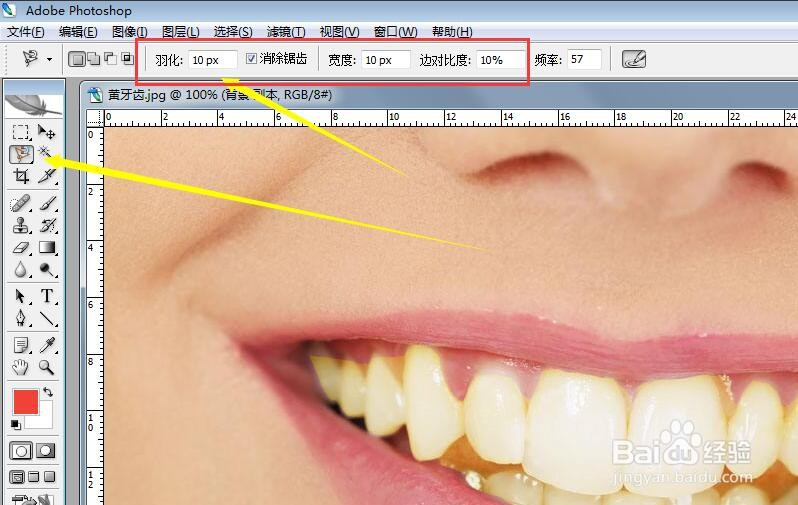This screenshot has width=798, height=505.
Task: Open the 编辑(E) Edit menu
Action: [x=78, y=32]
